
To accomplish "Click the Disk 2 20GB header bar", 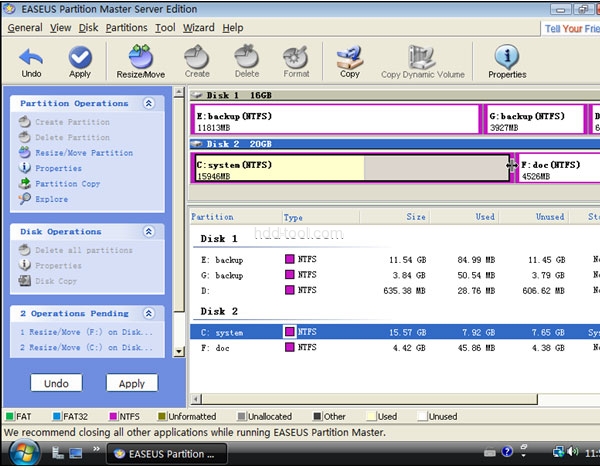I will point(395,144).
